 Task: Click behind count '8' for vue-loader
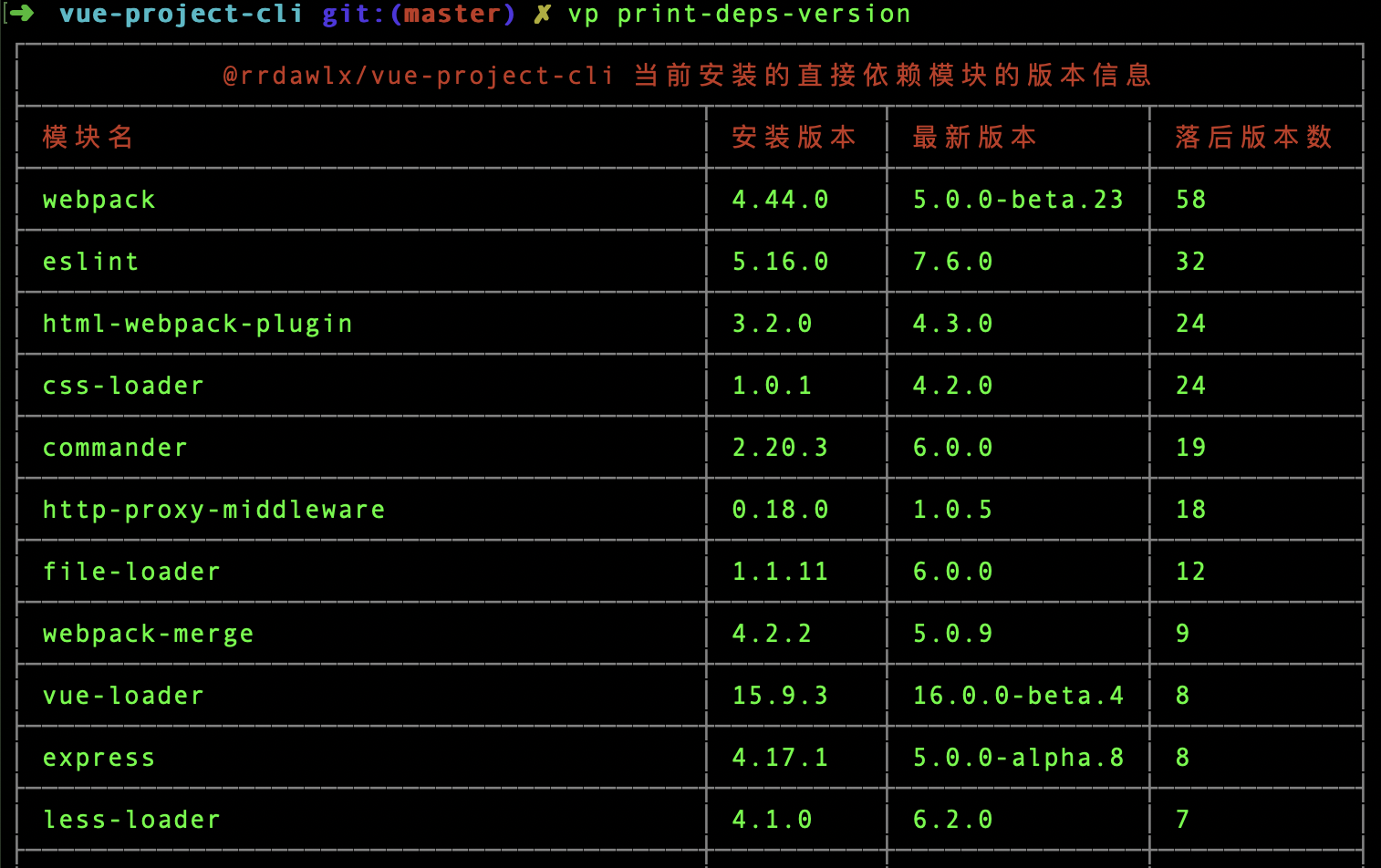[x=1183, y=696]
